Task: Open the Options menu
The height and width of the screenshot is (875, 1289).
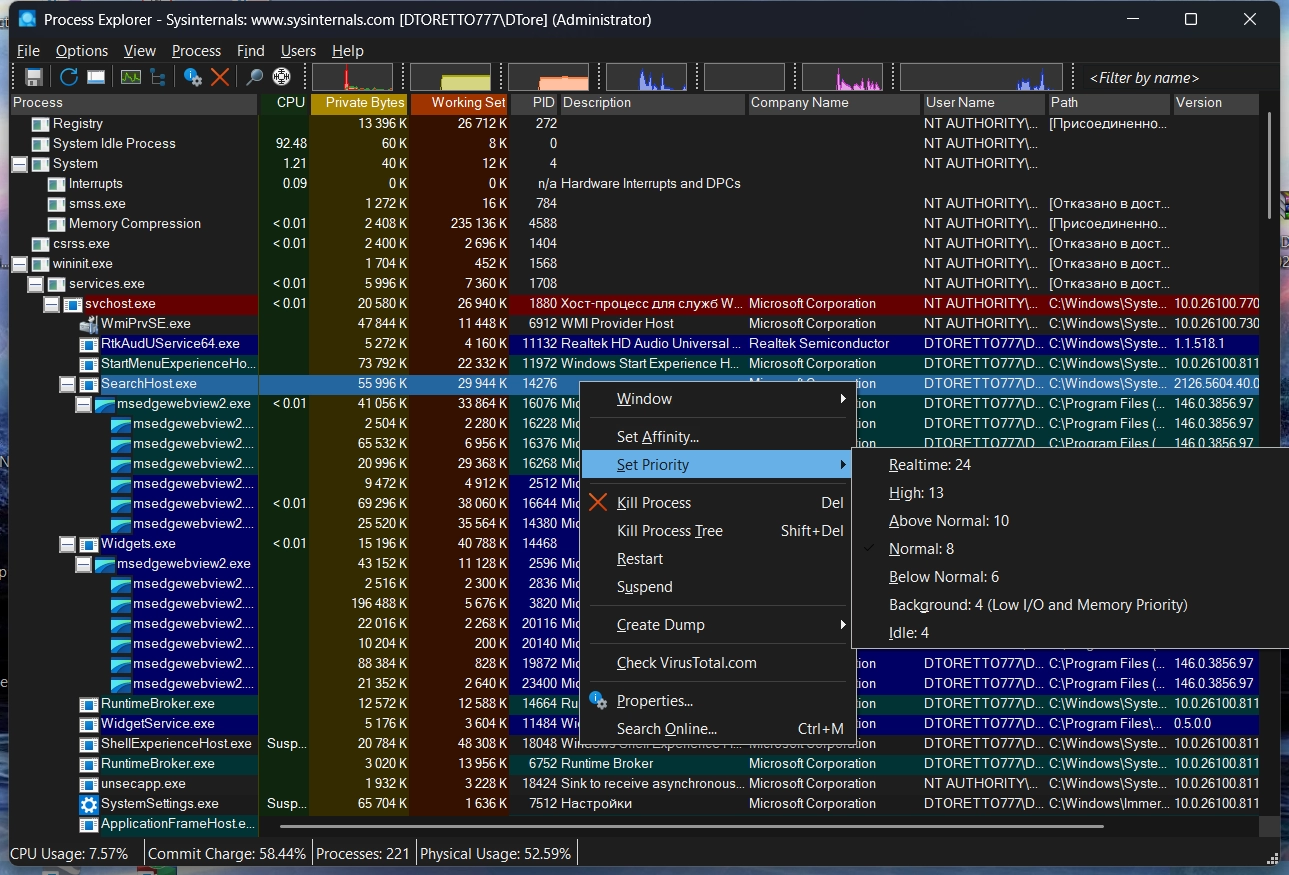Action: point(81,51)
